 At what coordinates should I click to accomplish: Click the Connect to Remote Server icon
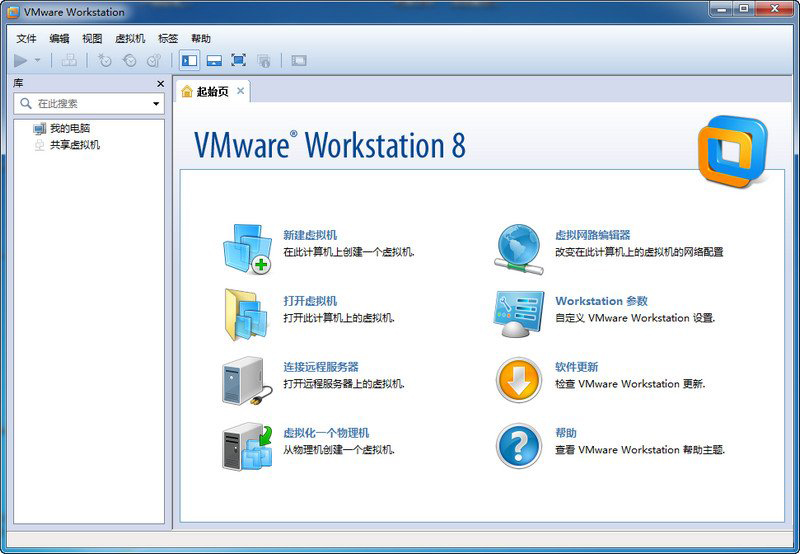point(245,381)
